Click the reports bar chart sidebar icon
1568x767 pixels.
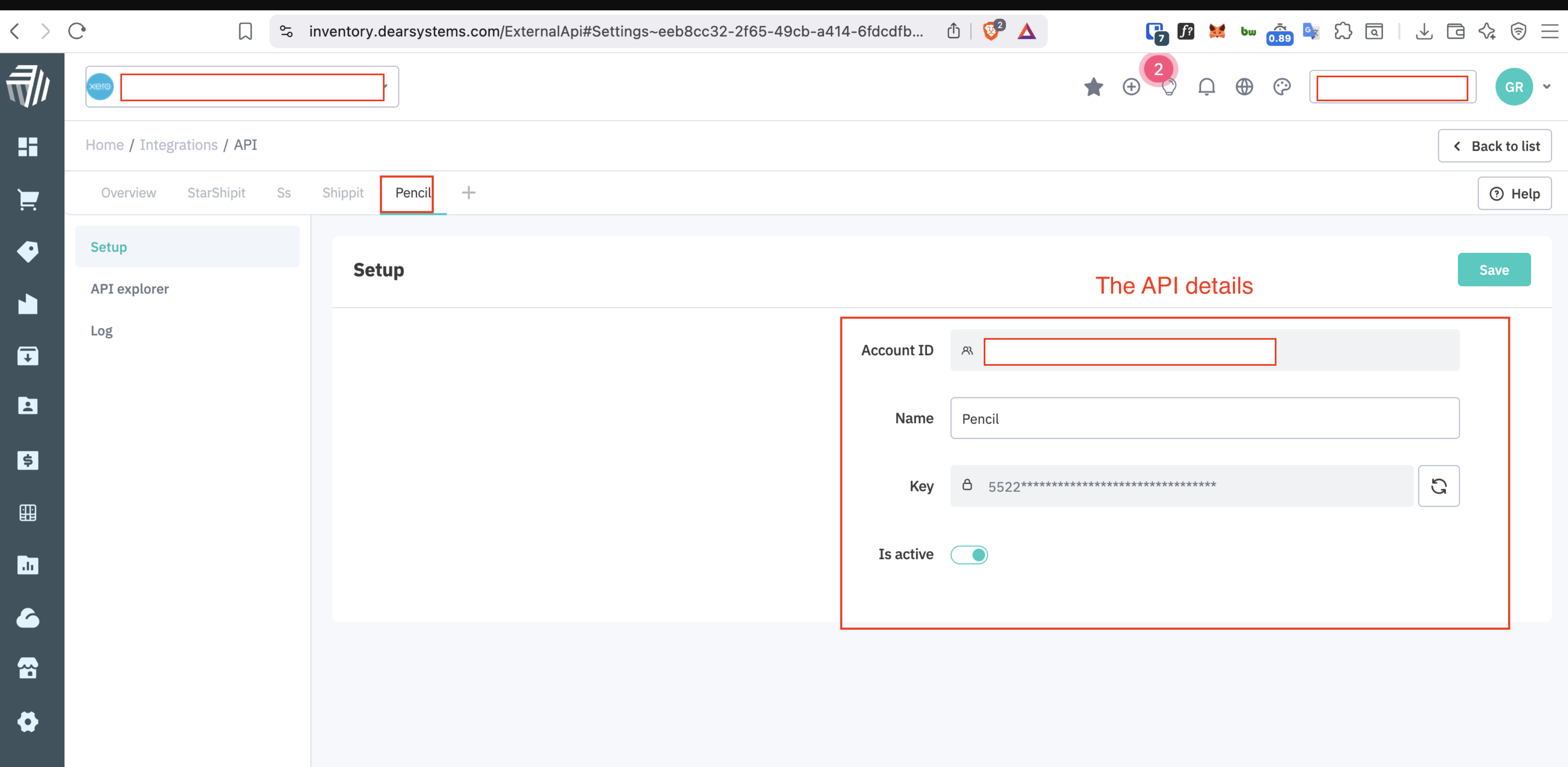28,565
